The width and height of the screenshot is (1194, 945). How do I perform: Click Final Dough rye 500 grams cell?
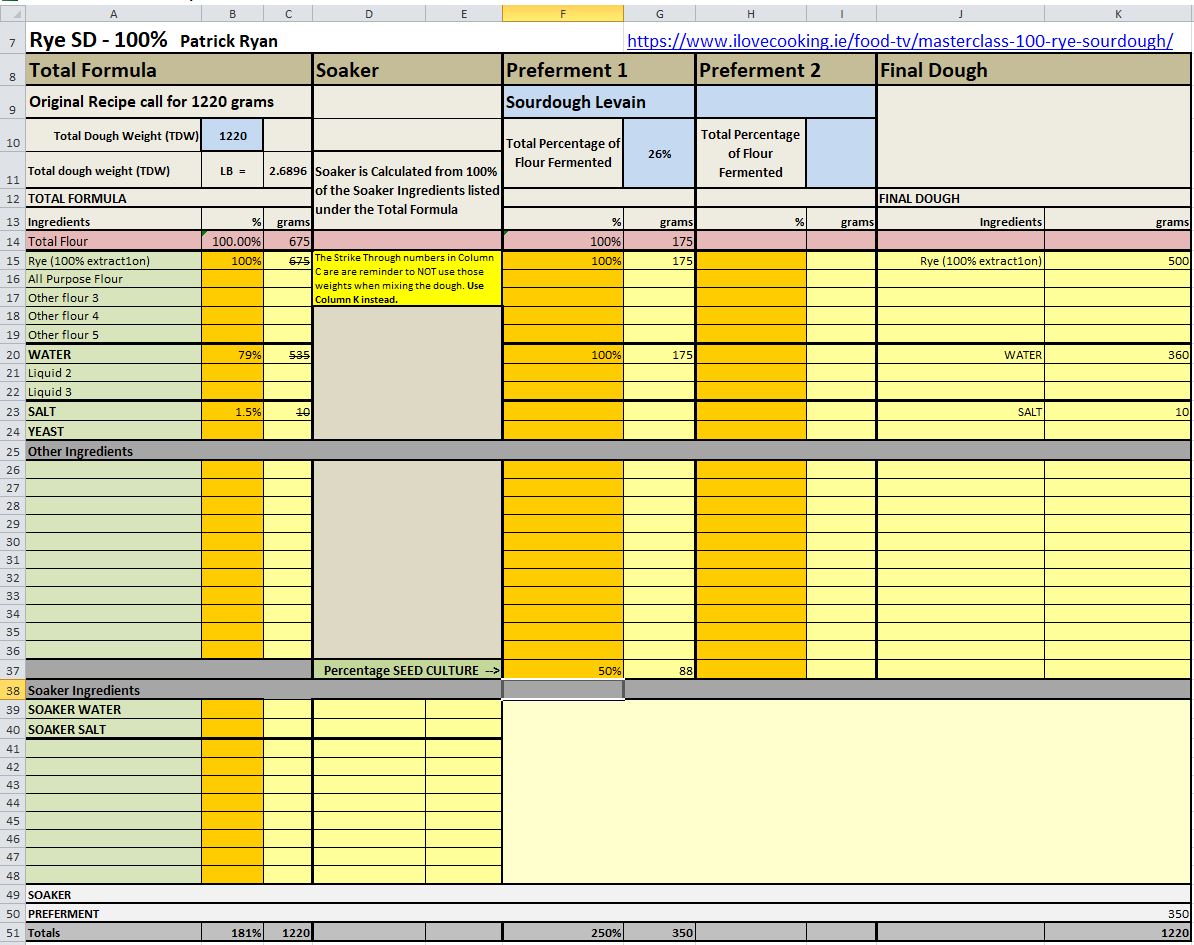[1117, 261]
